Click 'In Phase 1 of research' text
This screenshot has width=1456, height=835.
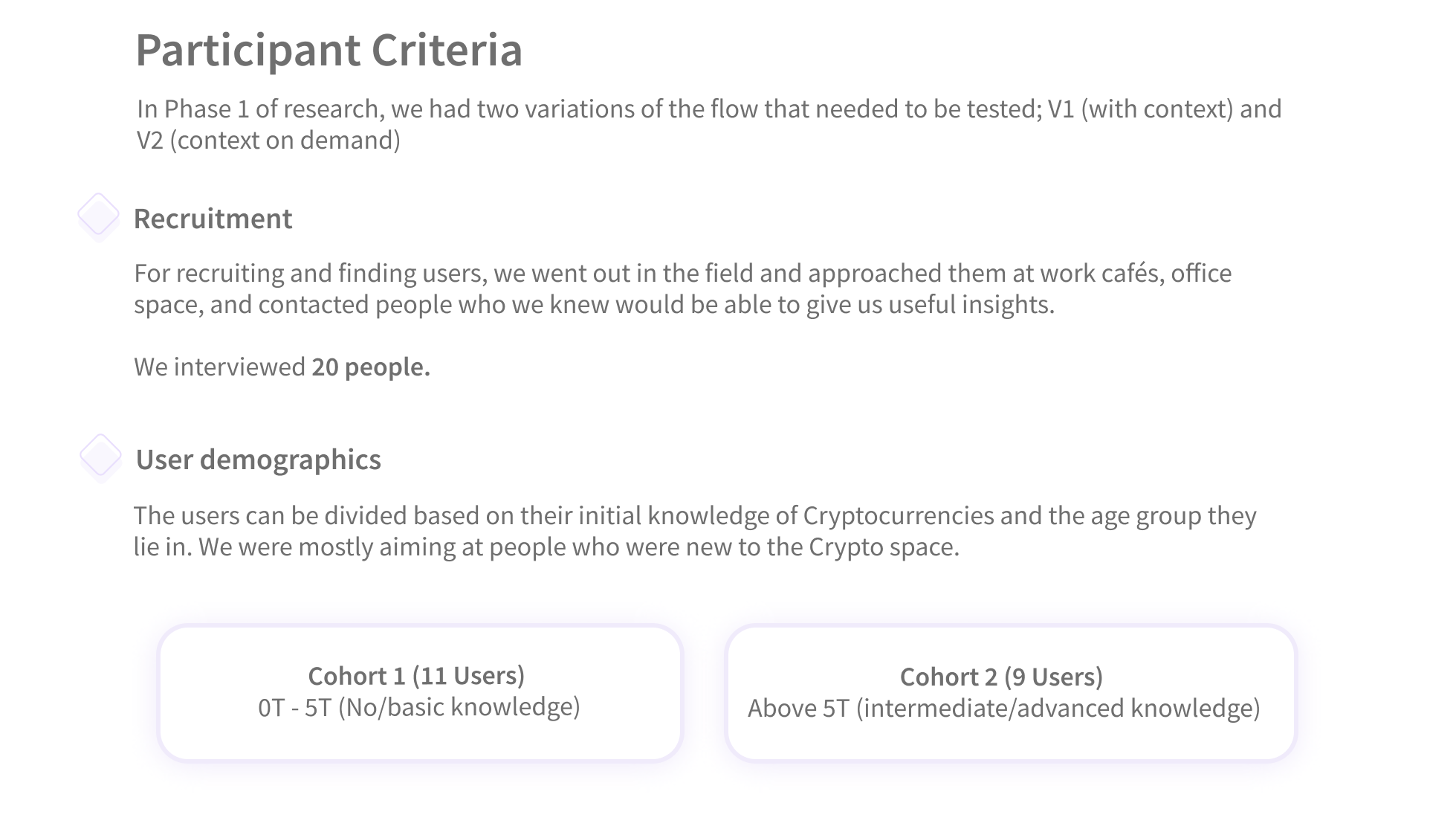tap(260, 109)
